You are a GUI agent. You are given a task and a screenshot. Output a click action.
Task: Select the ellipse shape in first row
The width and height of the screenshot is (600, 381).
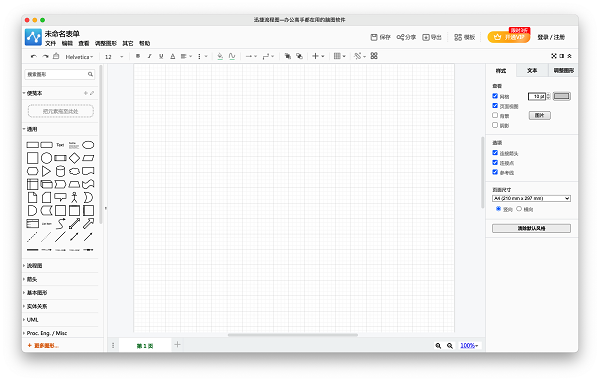[x=88, y=145]
